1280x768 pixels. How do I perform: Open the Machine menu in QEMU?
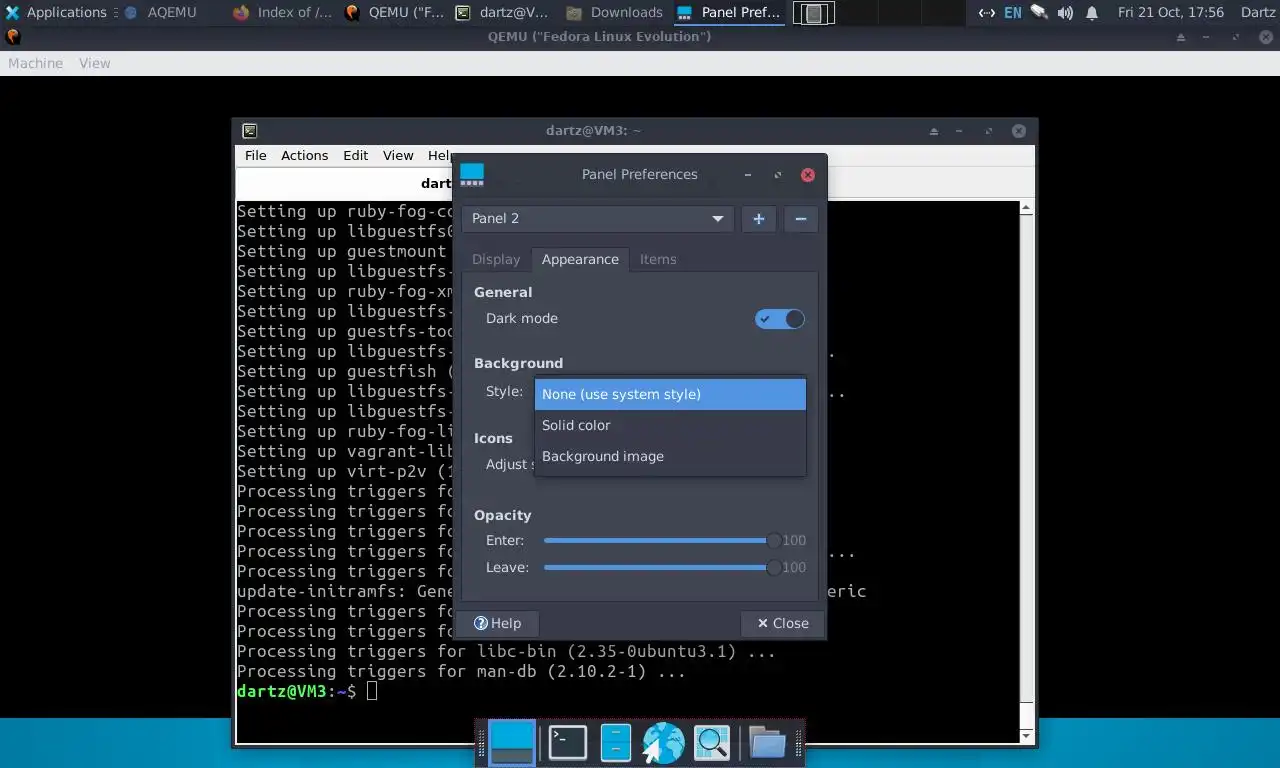(x=35, y=63)
